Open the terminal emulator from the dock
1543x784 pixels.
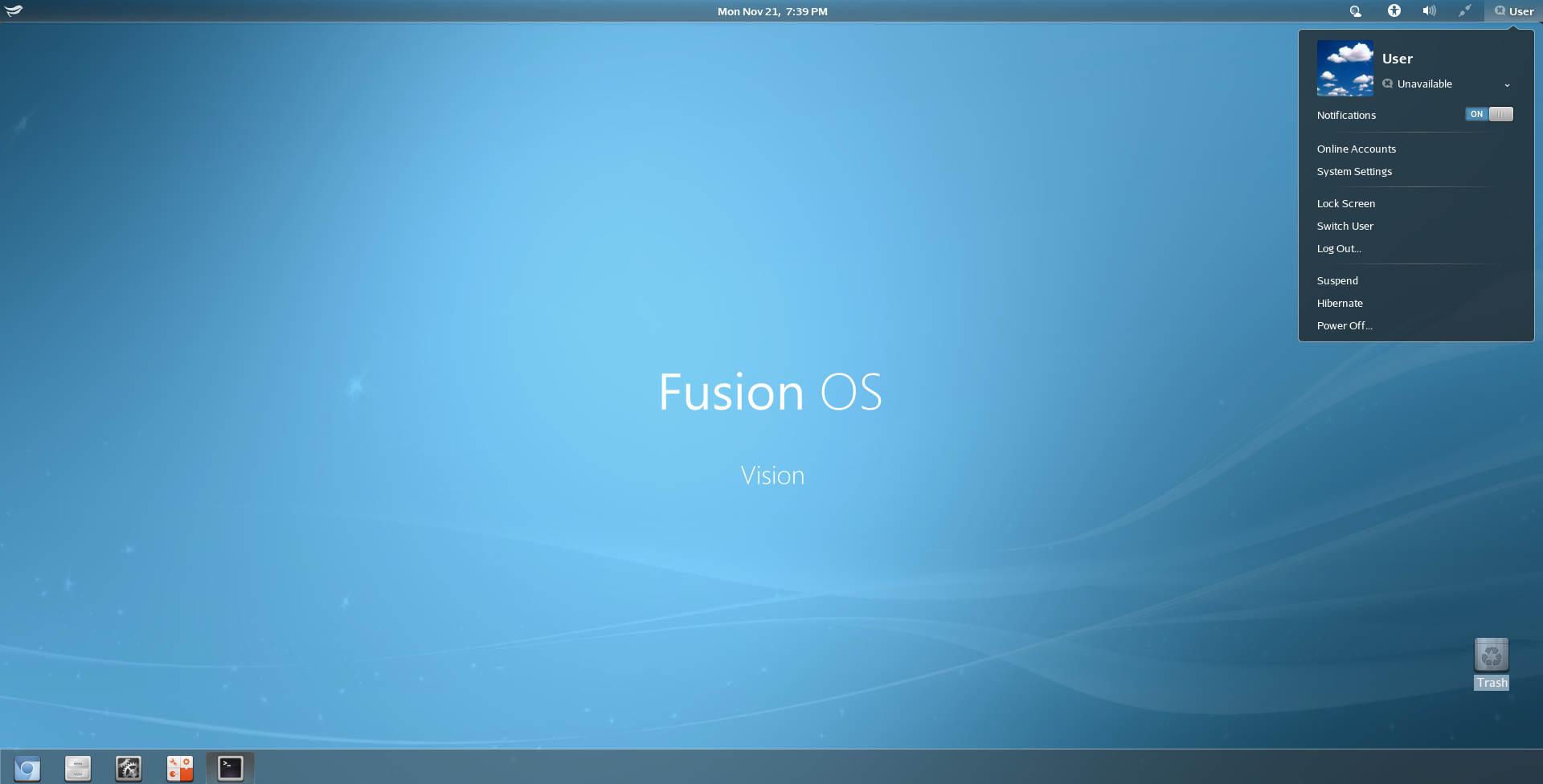230,767
